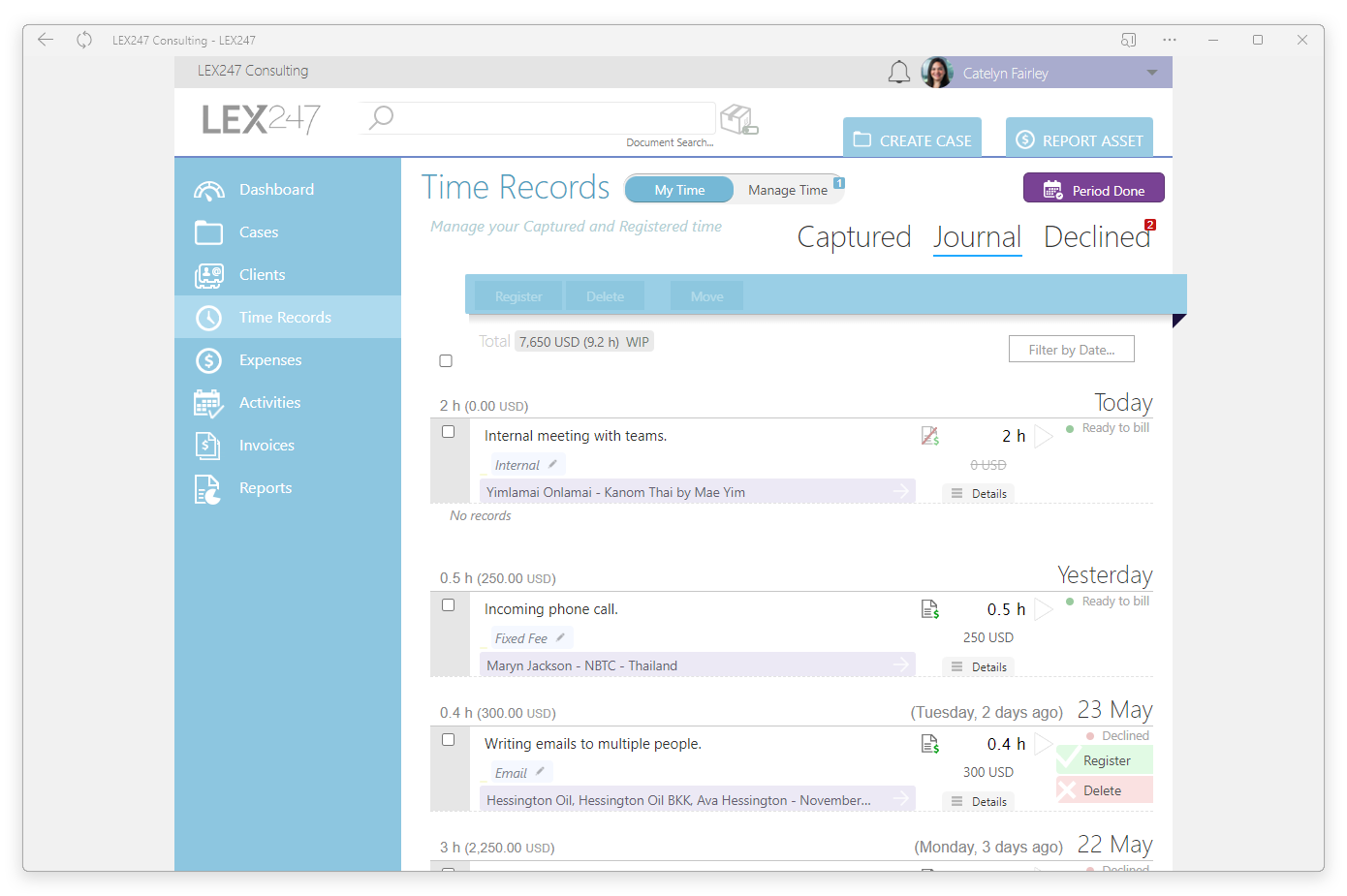Click the Period Done button
Image resolution: width=1347 pixels, height=896 pixels.
pos(1093,189)
